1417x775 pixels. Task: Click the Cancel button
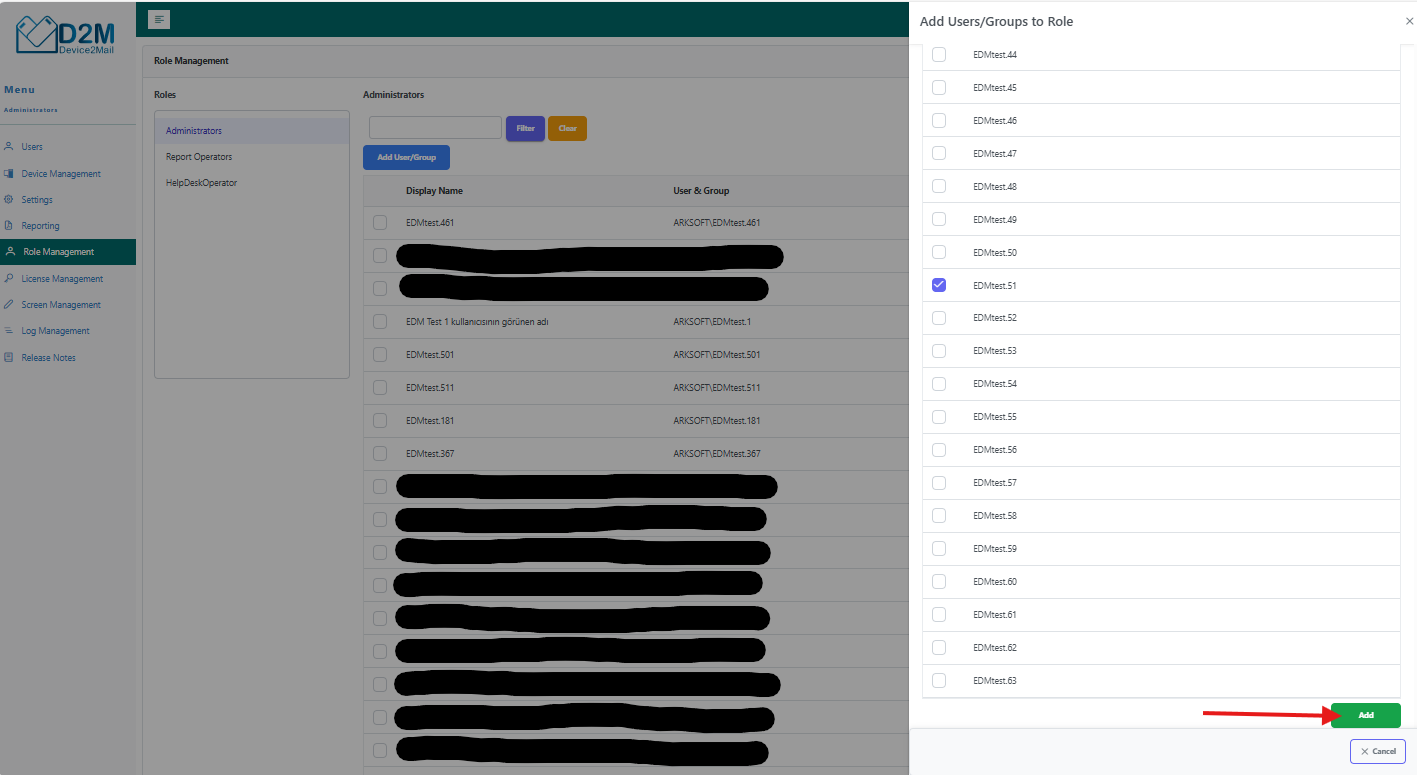click(x=1377, y=751)
